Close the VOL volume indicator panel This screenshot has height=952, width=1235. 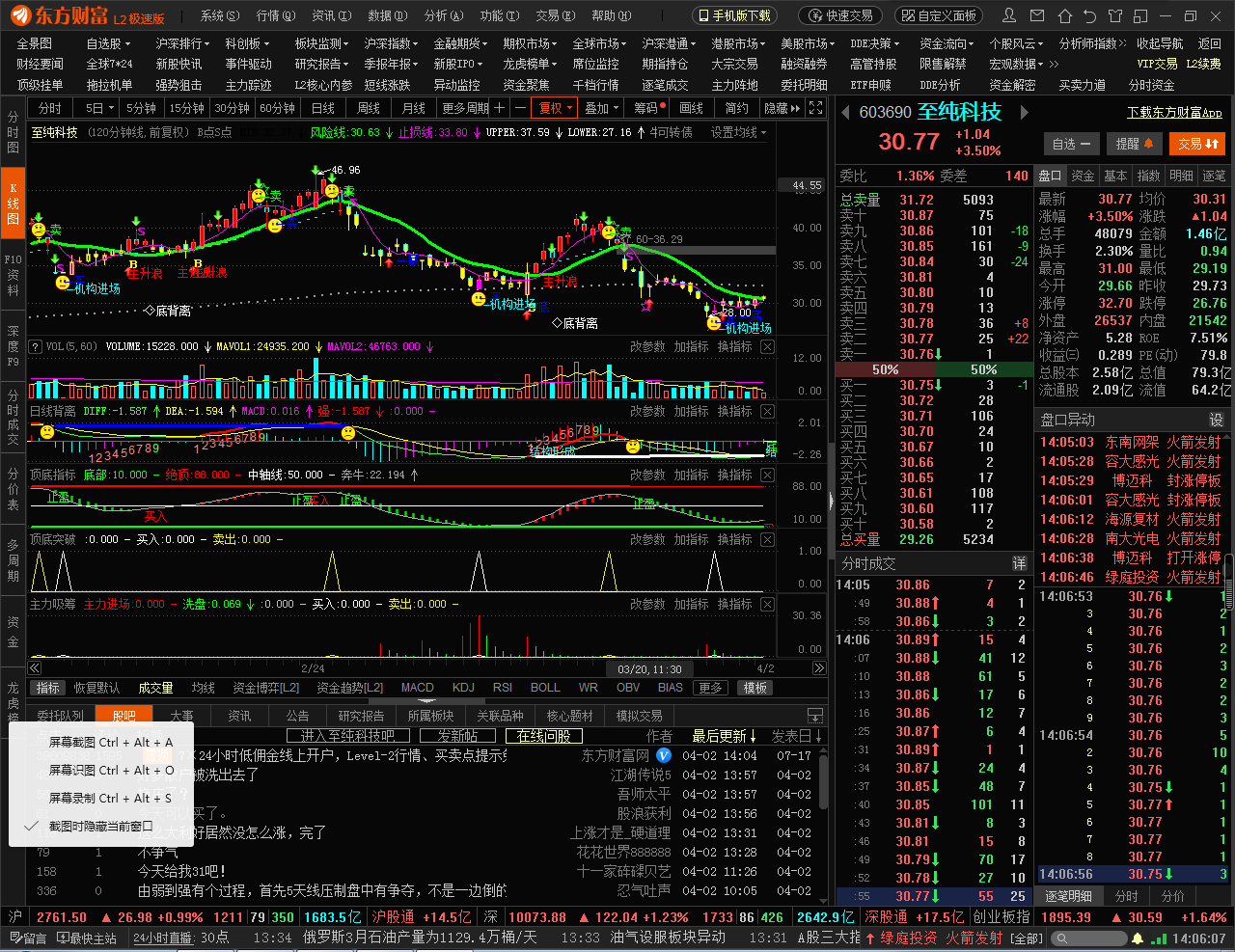pyautogui.click(x=767, y=346)
